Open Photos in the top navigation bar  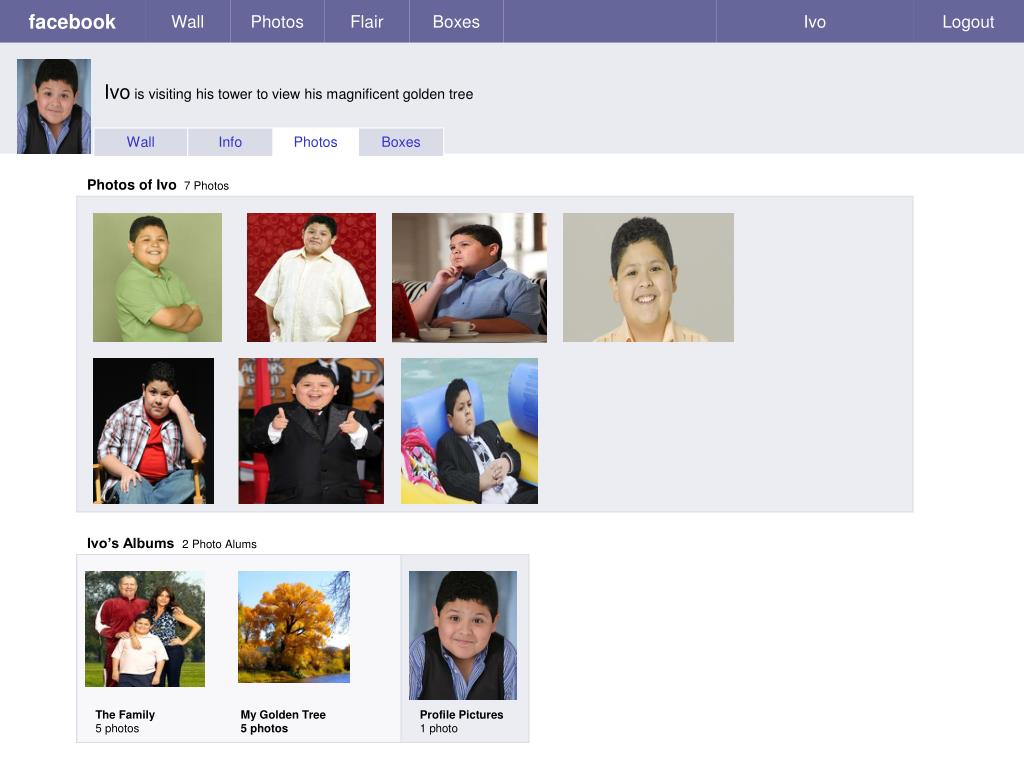(x=278, y=22)
